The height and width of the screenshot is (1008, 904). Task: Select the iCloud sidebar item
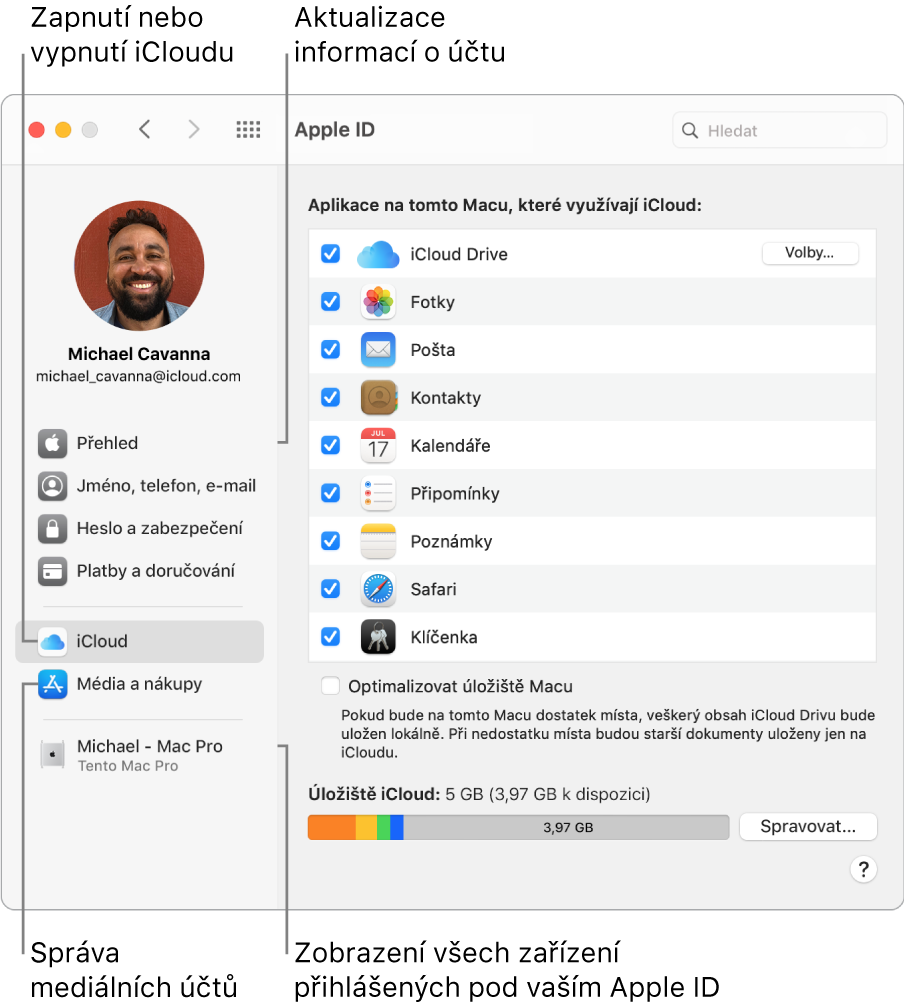coord(140,642)
